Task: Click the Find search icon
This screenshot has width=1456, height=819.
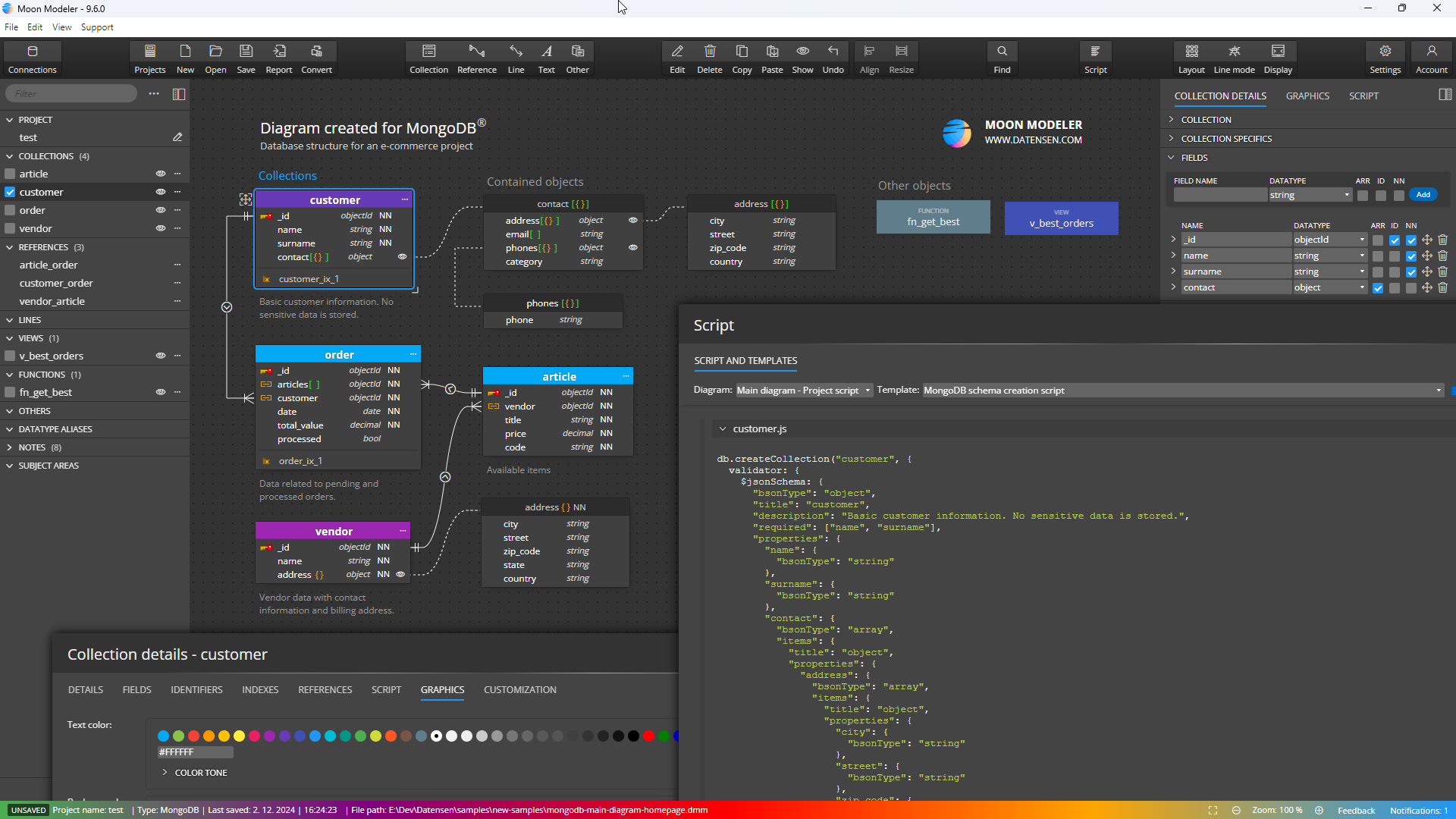Action: click(1002, 58)
